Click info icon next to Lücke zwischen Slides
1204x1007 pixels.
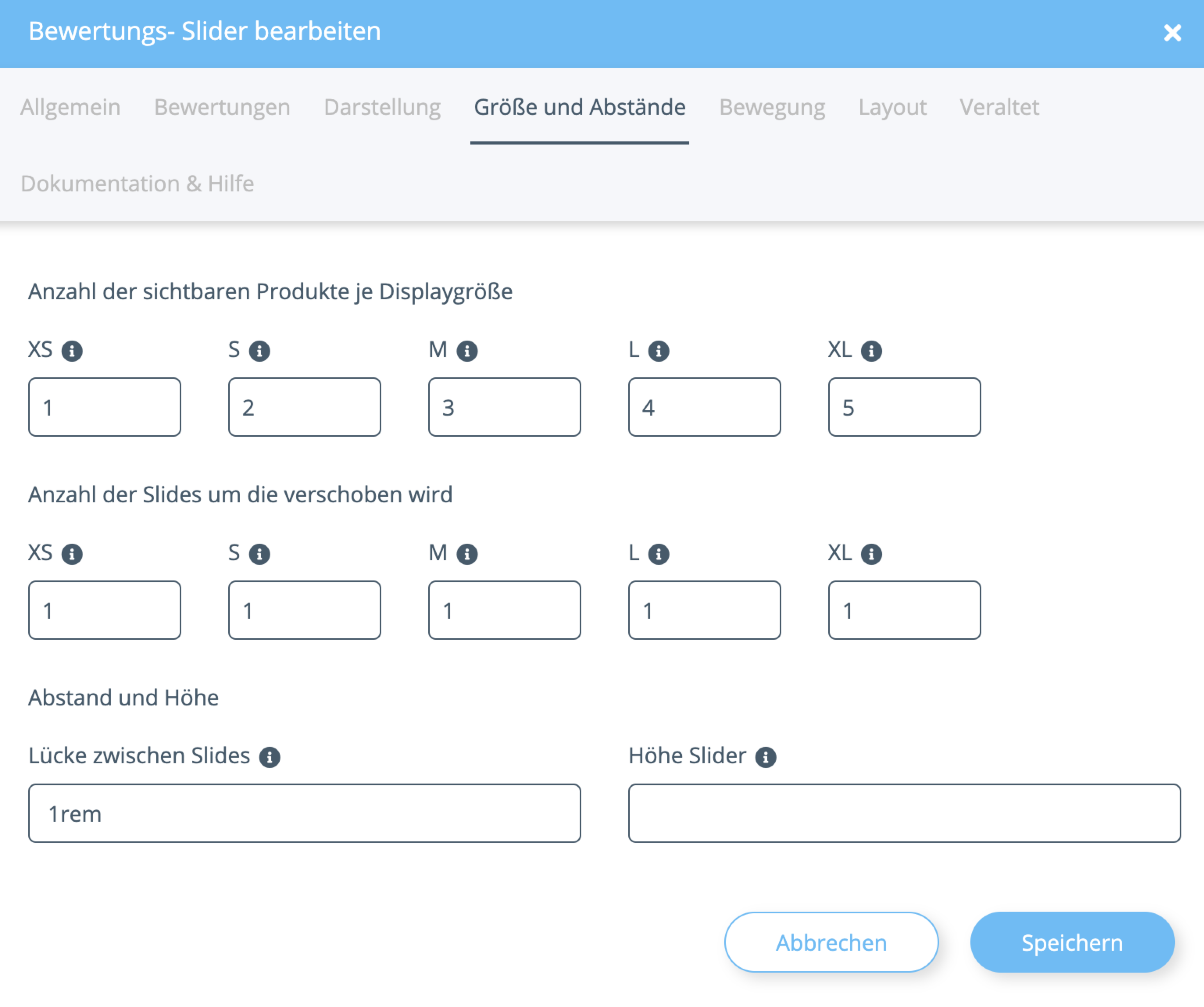[x=269, y=757]
